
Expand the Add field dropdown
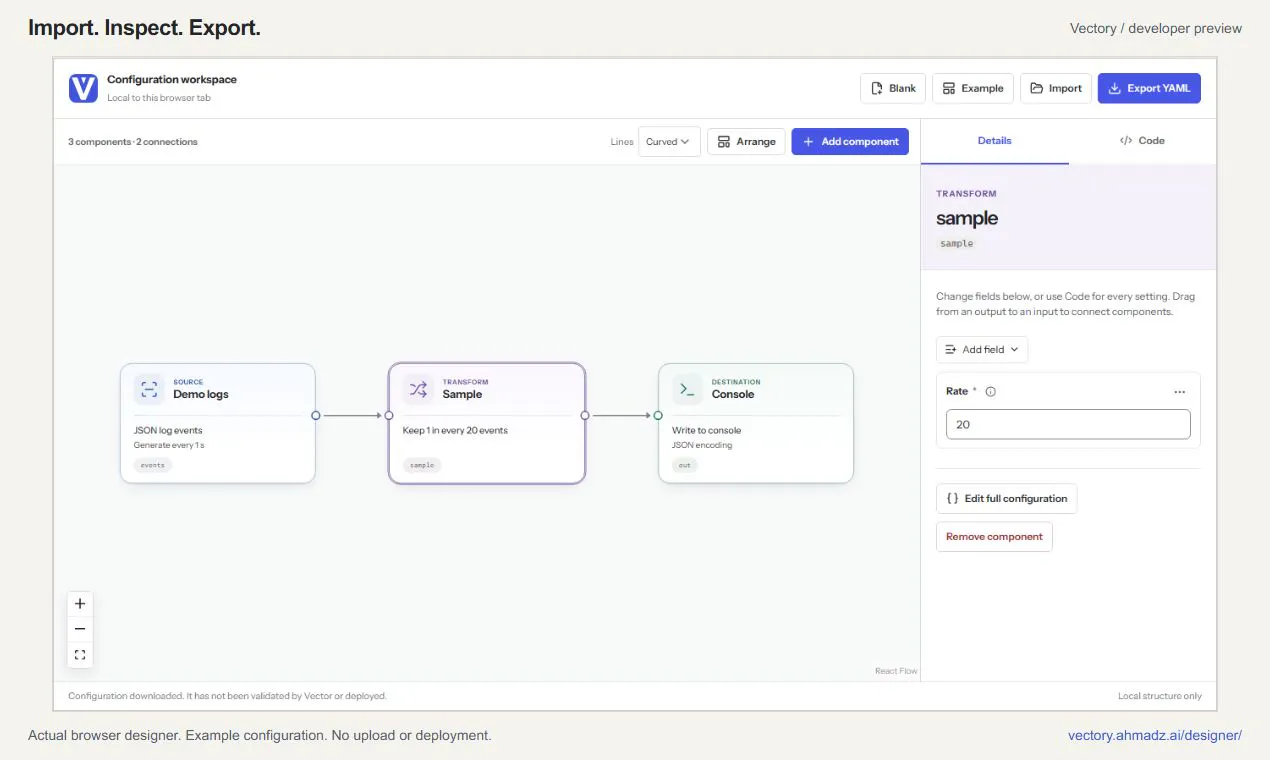click(x=982, y=350)
